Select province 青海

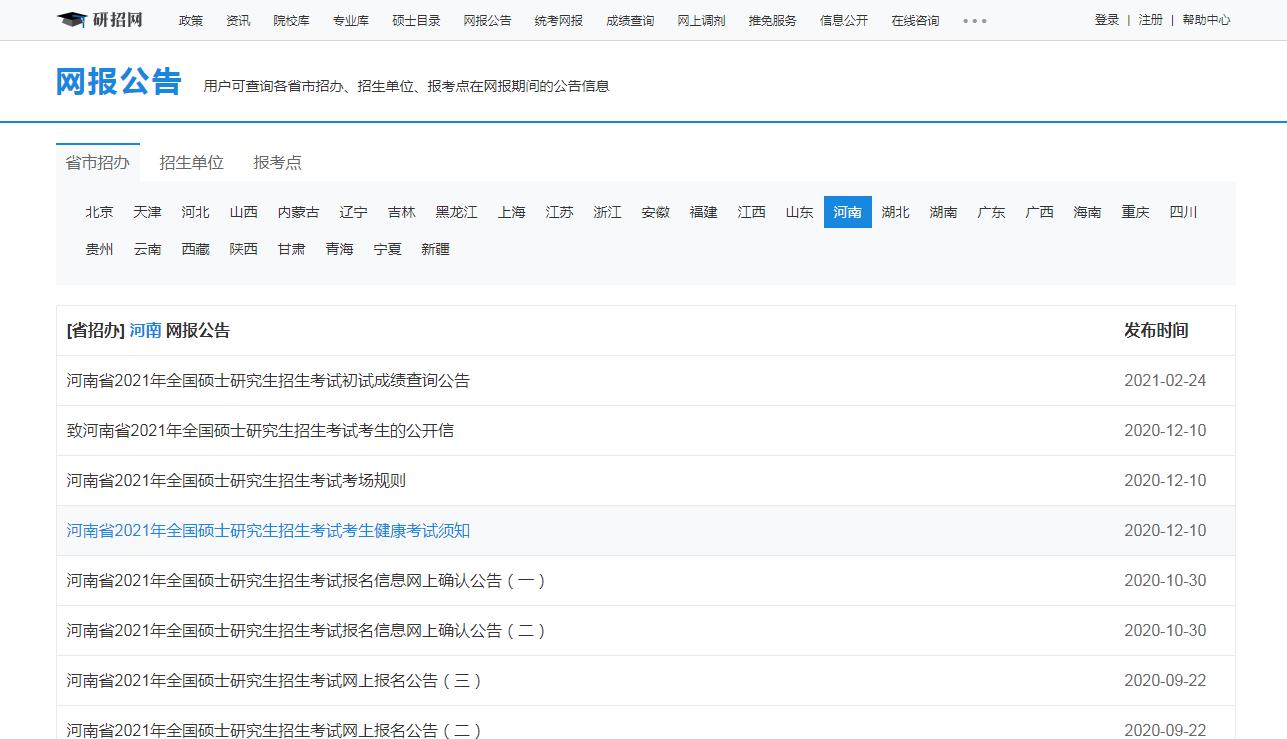point(339,249)
